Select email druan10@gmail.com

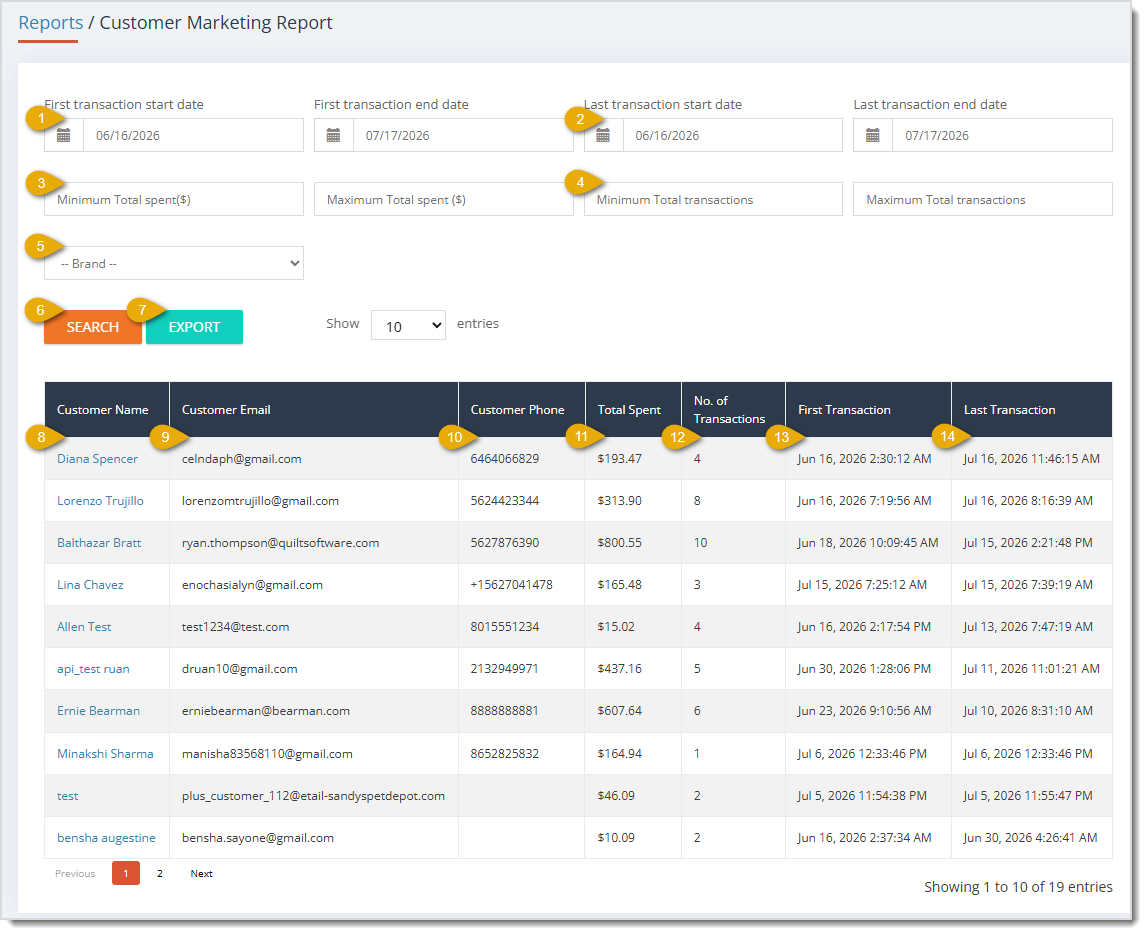point(239,669)
